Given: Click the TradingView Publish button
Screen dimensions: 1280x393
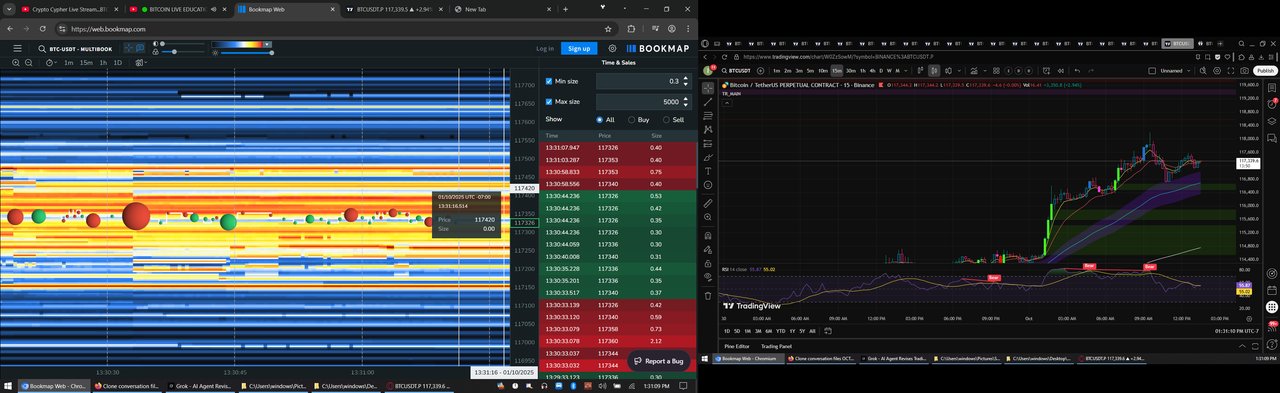Looking at the screenshot, I should pos(1266,71).
